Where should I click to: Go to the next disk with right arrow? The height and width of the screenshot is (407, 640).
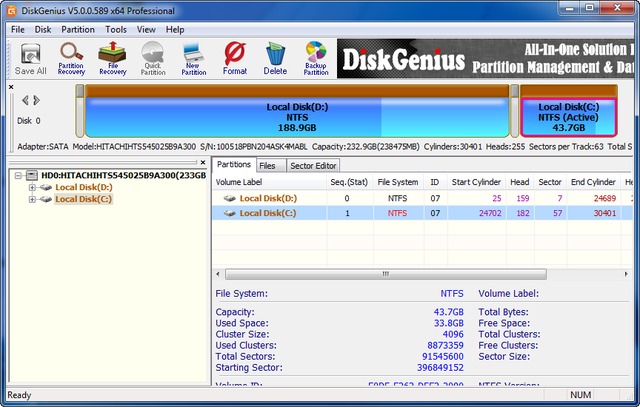37,101
